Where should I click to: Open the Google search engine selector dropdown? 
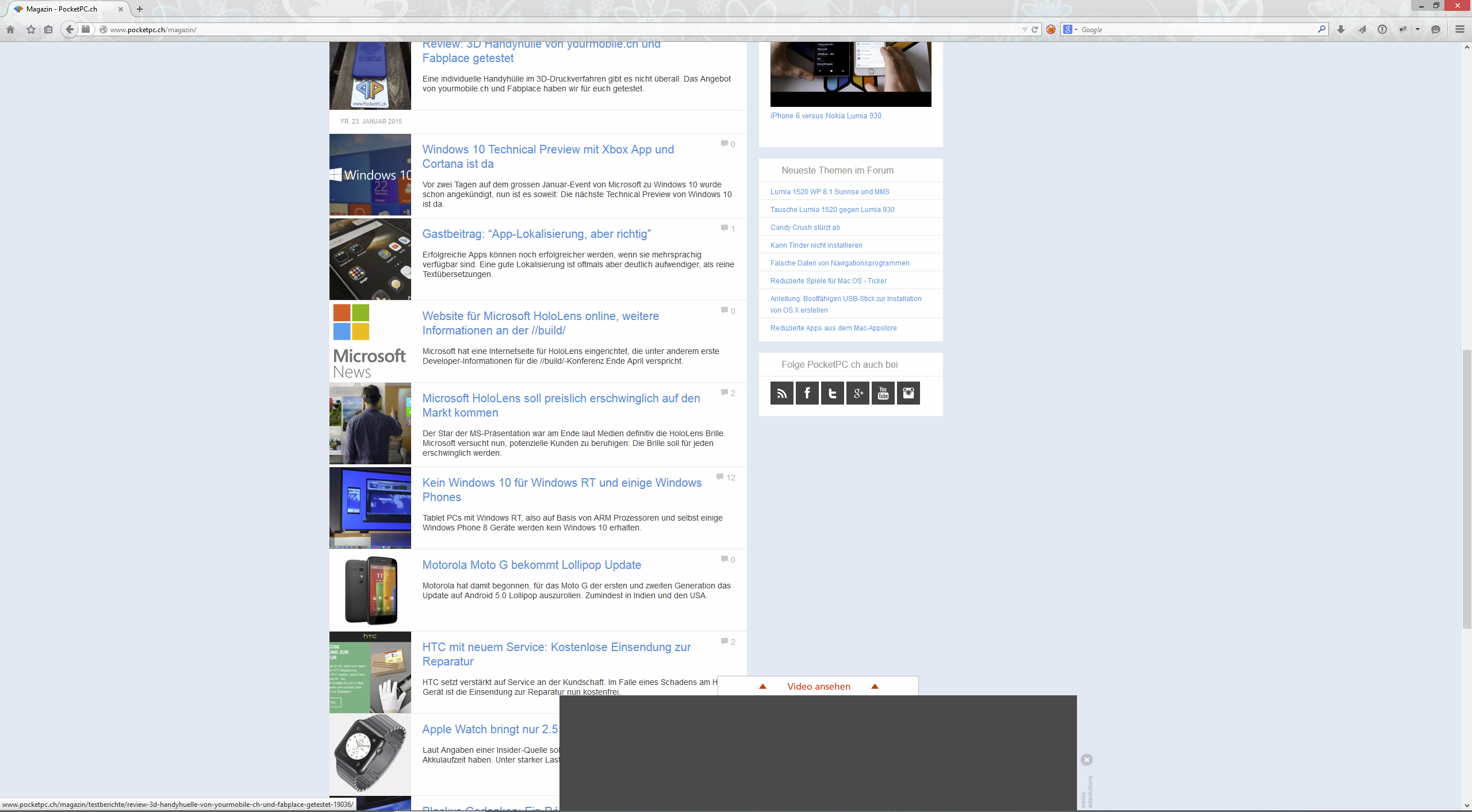(1070, 29)
